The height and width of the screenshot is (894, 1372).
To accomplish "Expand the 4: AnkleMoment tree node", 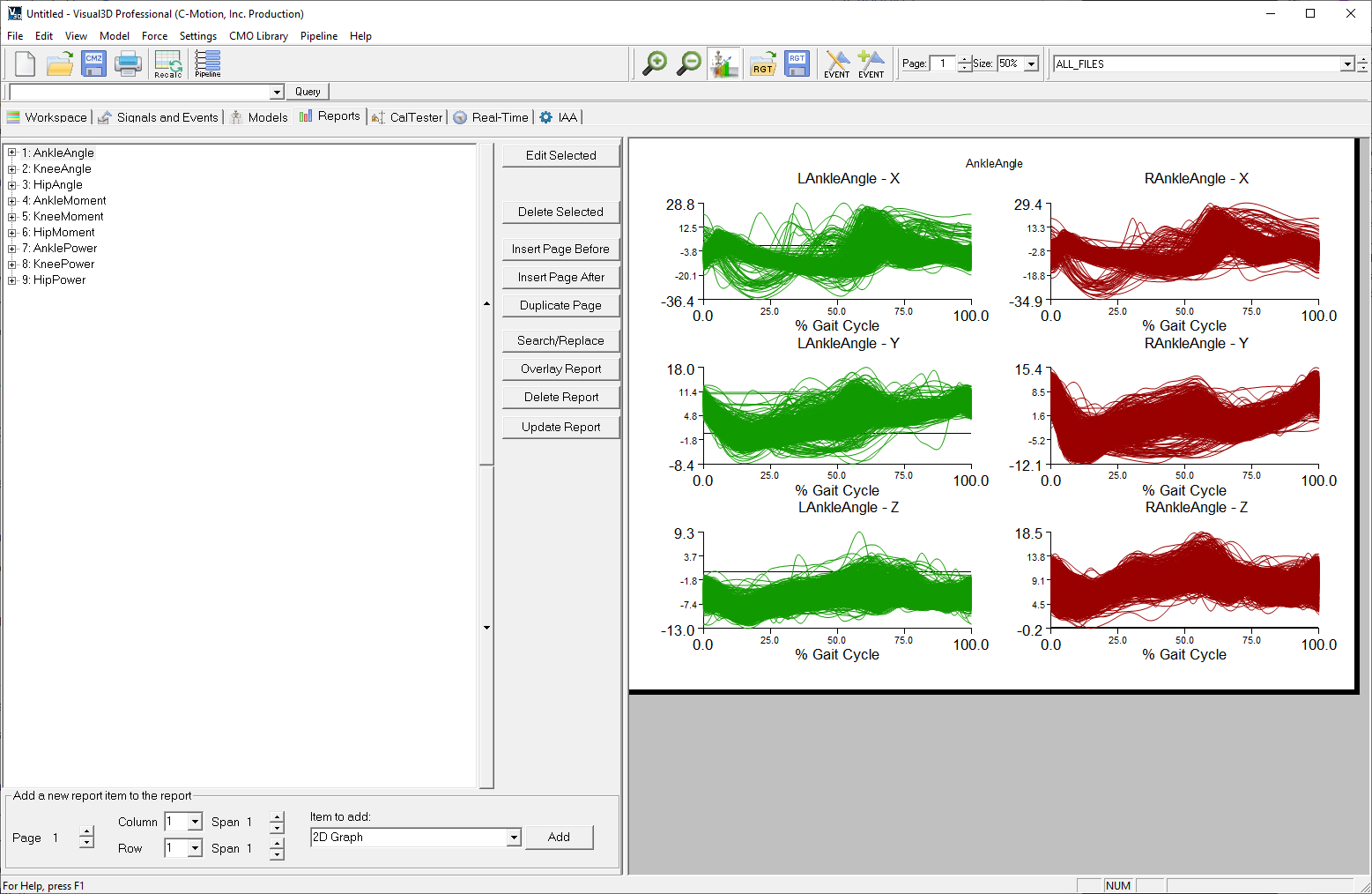I will tap(12, 200).
